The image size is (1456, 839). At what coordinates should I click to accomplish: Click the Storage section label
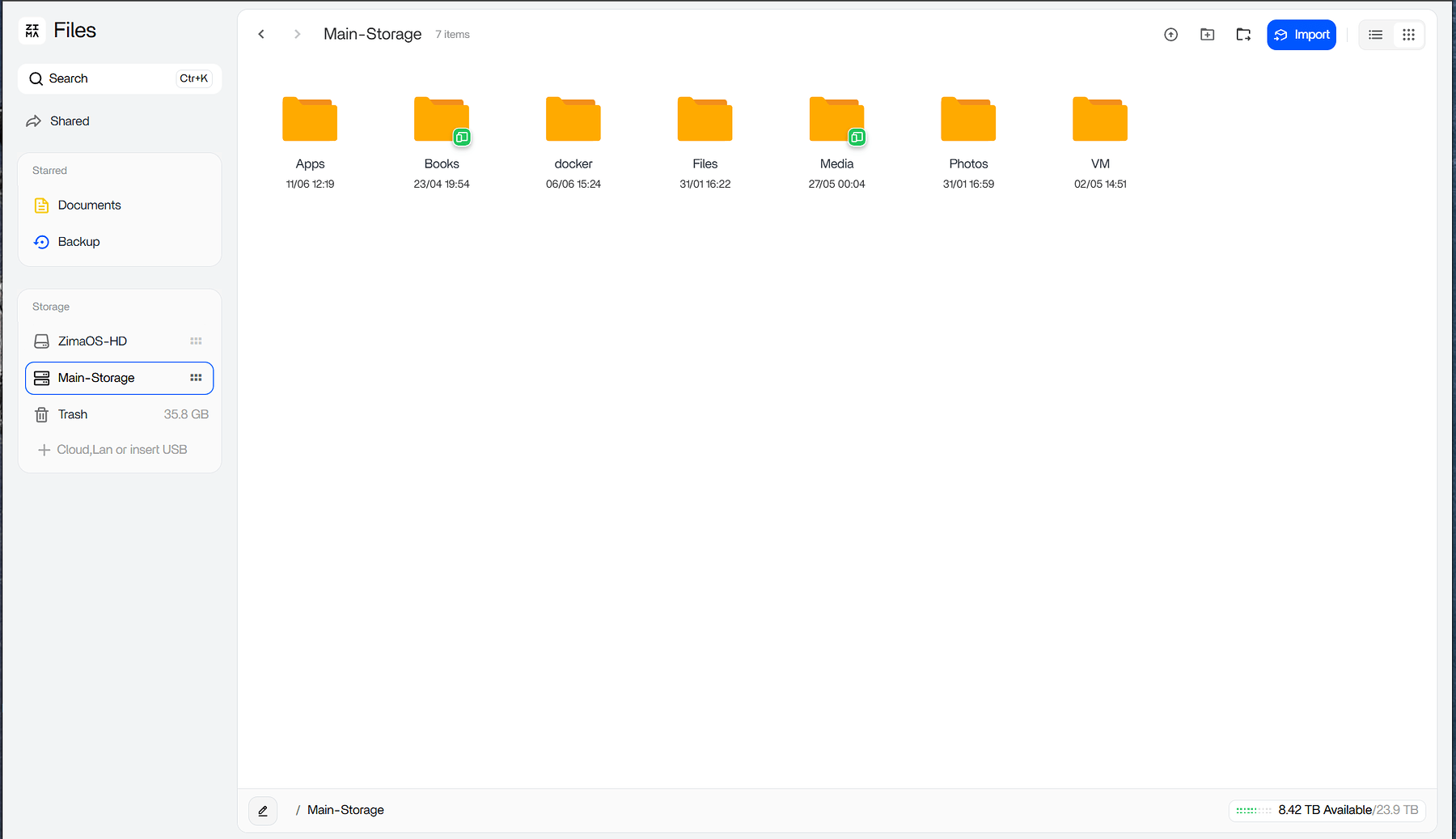[x=51, y=307]
